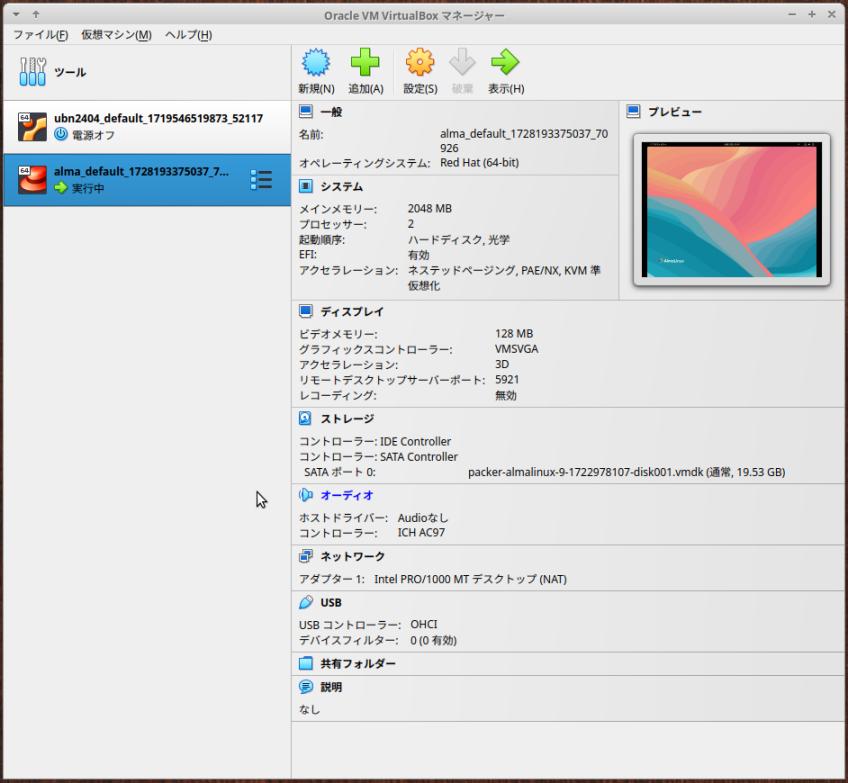The image size is (848, 783).
Task: Click the 説明 speech bubble icon
Action: [x=306, y=687]
